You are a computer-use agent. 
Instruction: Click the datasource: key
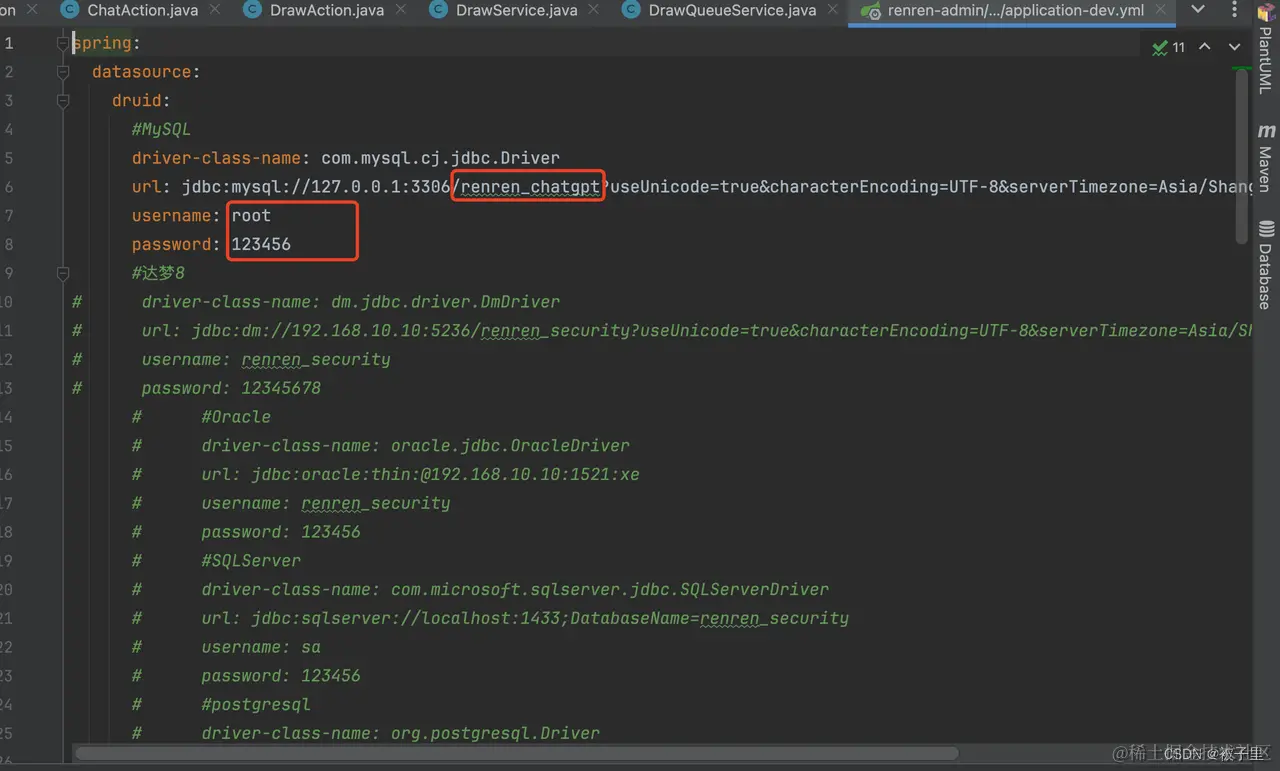[146, 72]
